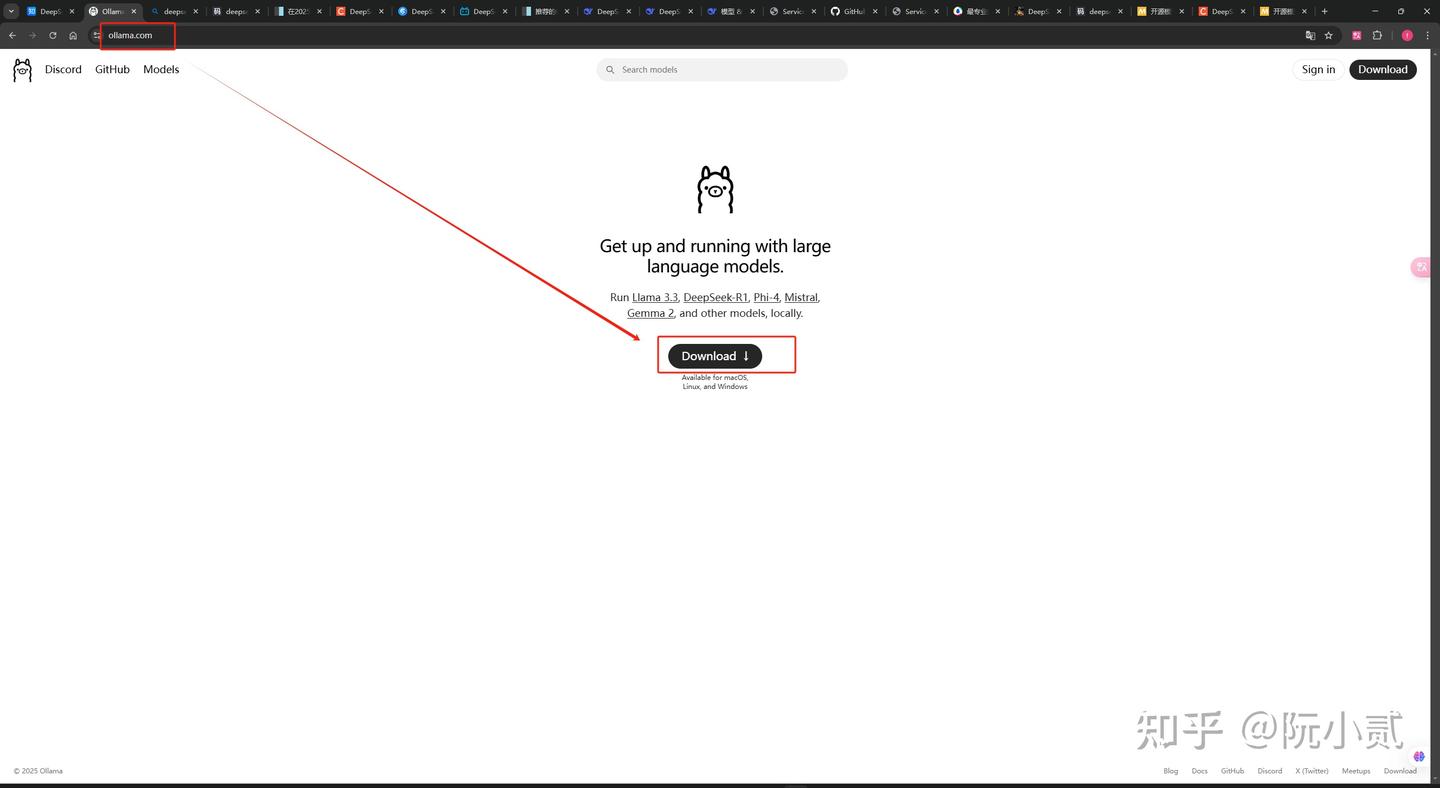Click the header Download button
The image size is (1440, 788).
pyautogui.click(x=1383, y=70)
